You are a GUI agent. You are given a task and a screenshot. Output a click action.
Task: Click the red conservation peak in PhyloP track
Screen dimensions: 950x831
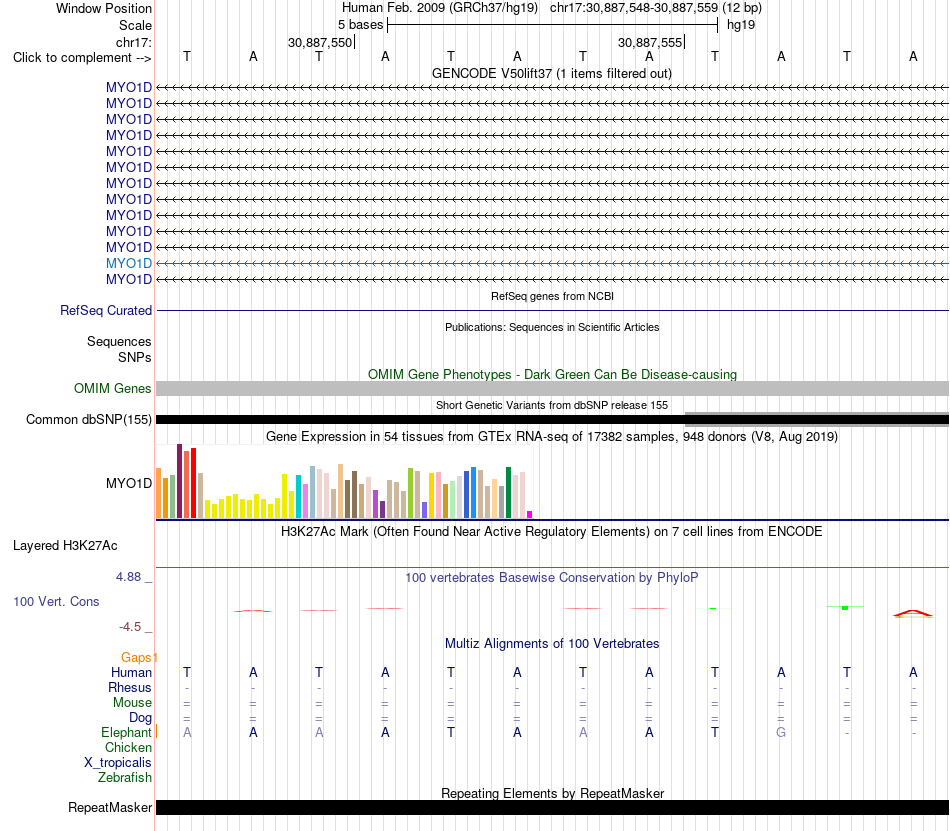click(913, 614)
